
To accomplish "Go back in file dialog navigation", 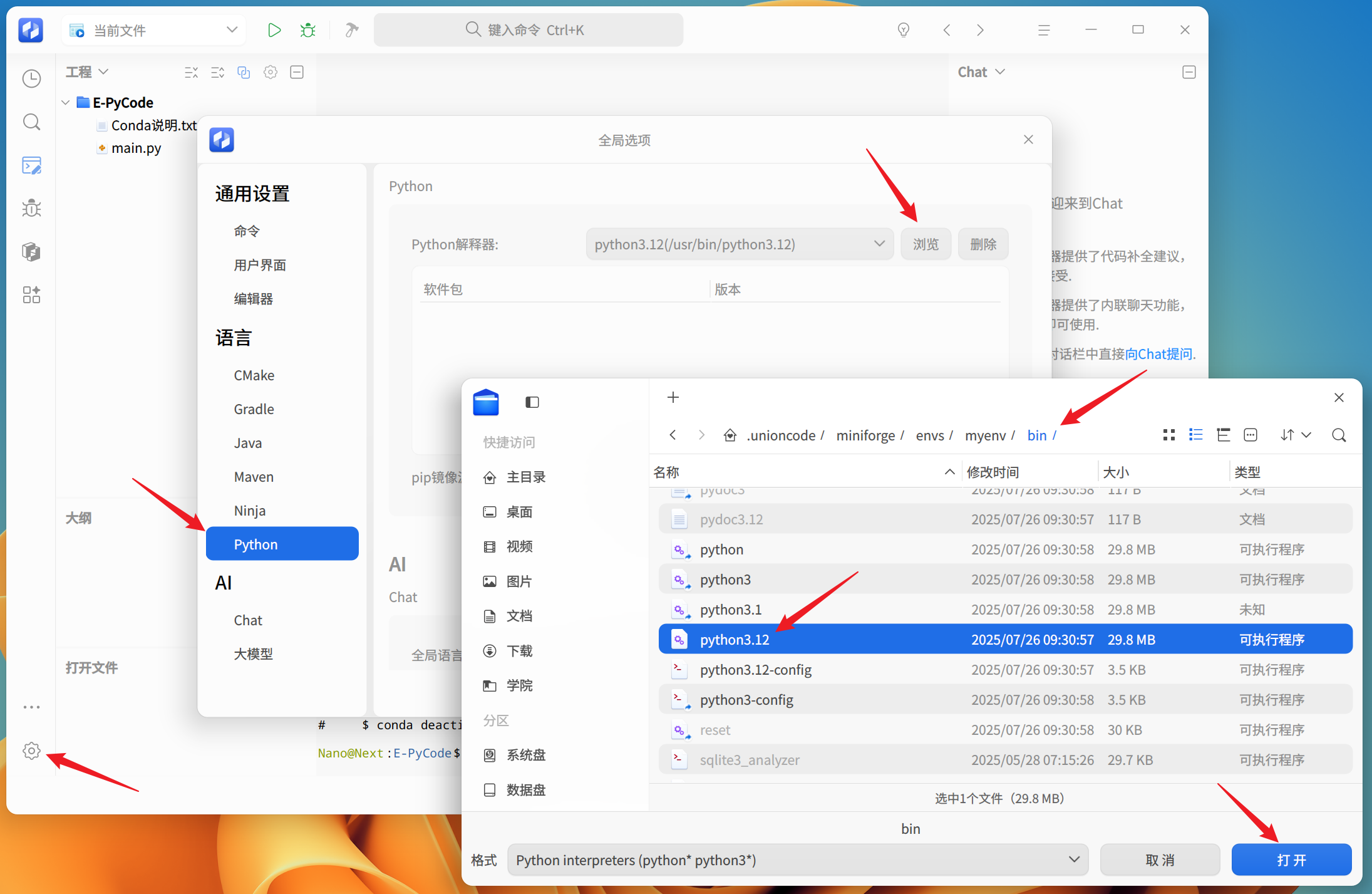I will (x=673, y=435).
